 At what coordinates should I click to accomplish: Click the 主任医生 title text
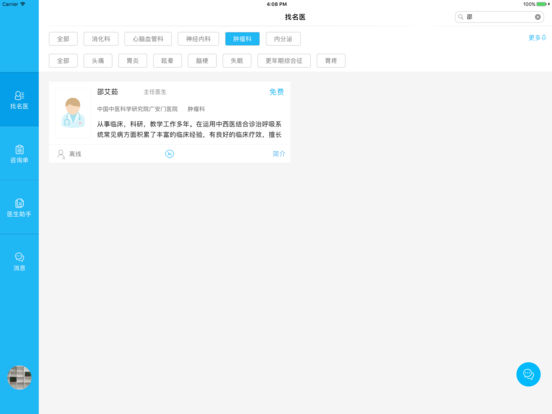[155, 92]
